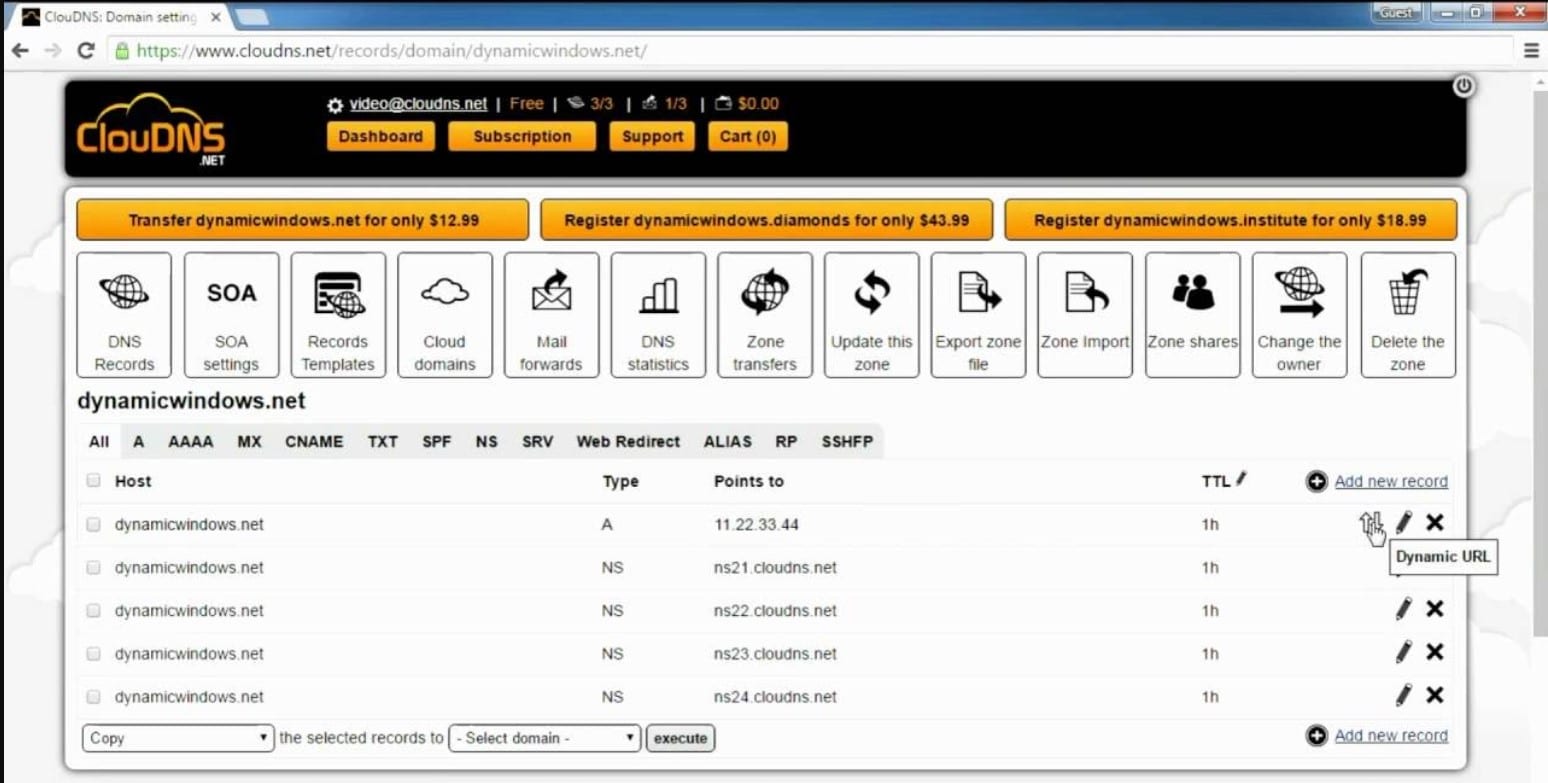This screenshot has height=783, width=1548.
Task: Click the execute button
Action: (x=680, y=738)
